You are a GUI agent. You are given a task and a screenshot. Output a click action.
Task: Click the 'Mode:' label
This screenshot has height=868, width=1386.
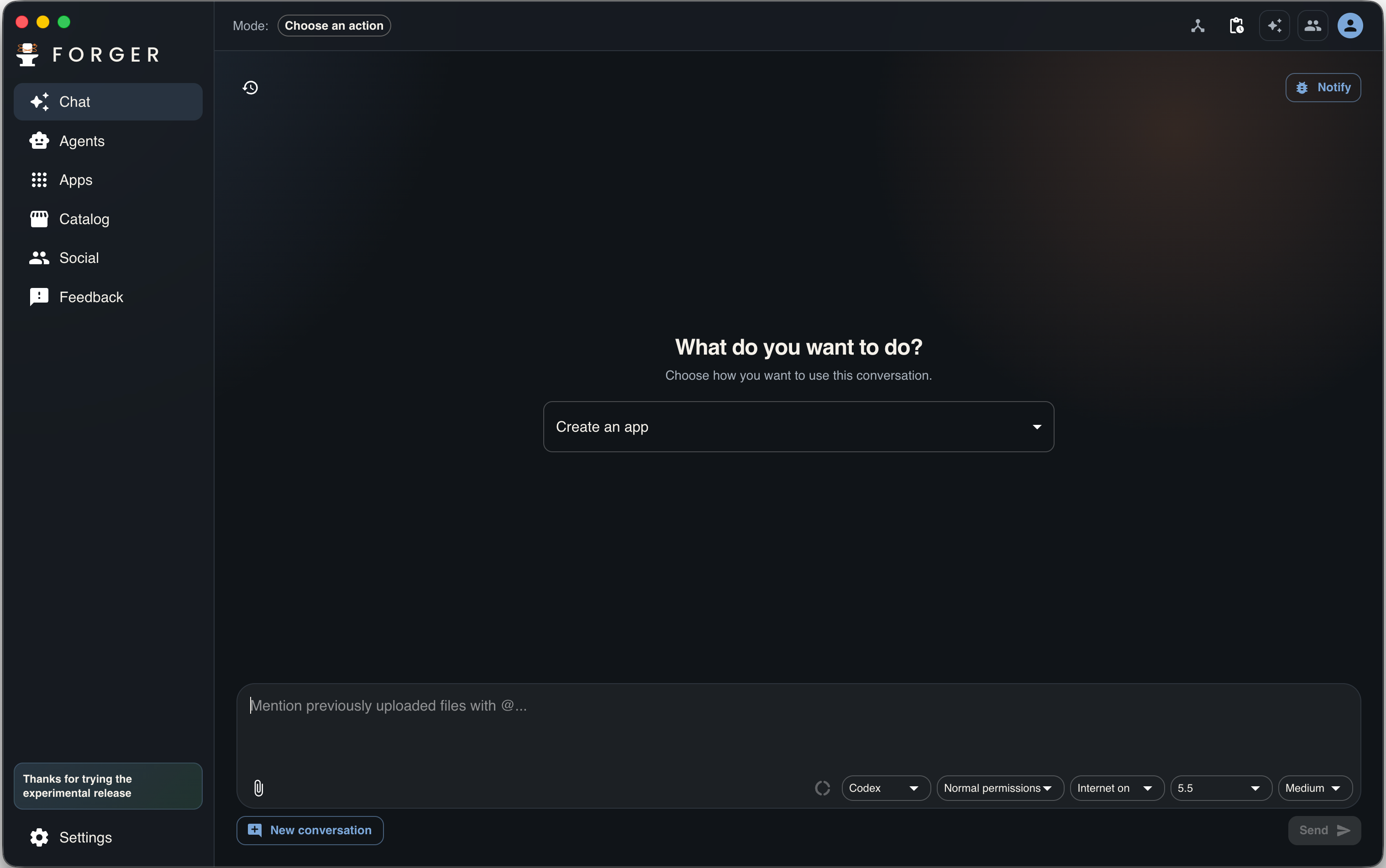click(250, 26)
